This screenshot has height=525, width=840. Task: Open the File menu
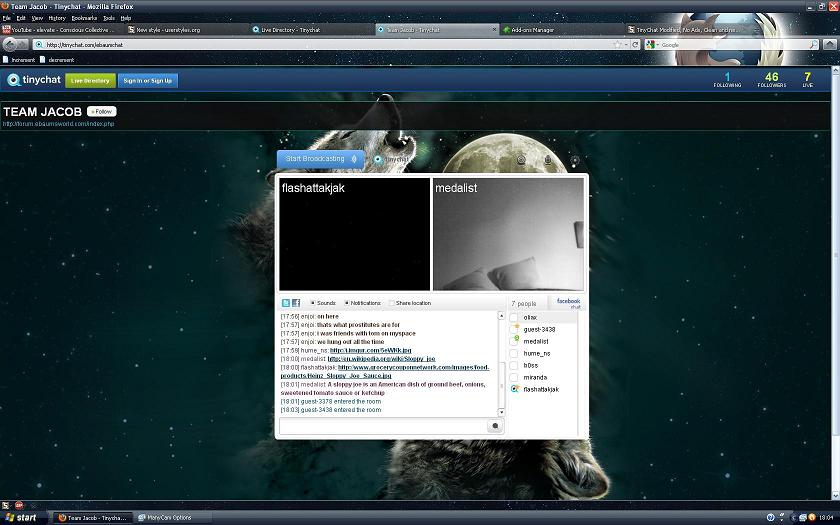click(x=6, y=18)
